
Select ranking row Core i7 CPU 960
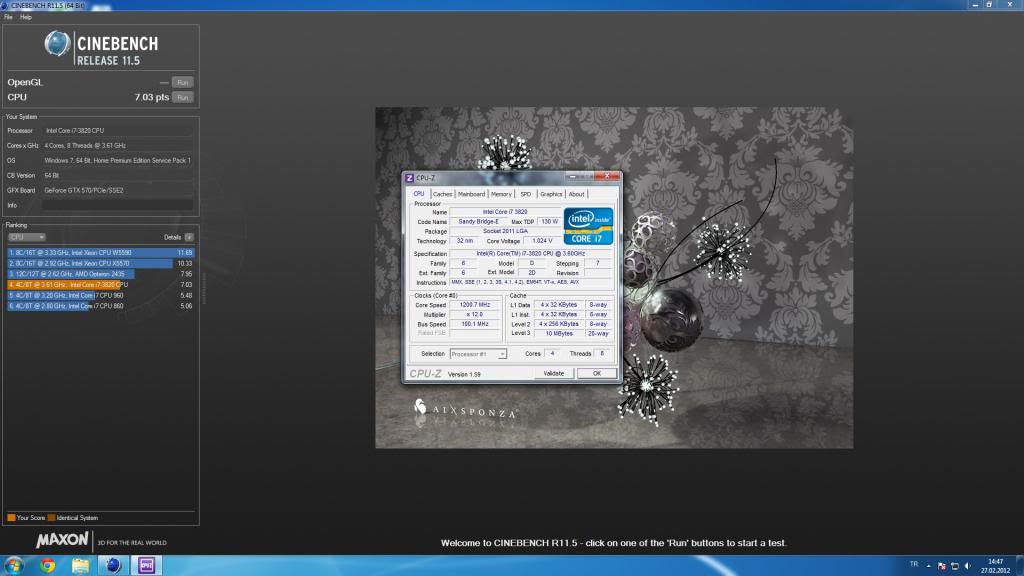click(101, 295)
